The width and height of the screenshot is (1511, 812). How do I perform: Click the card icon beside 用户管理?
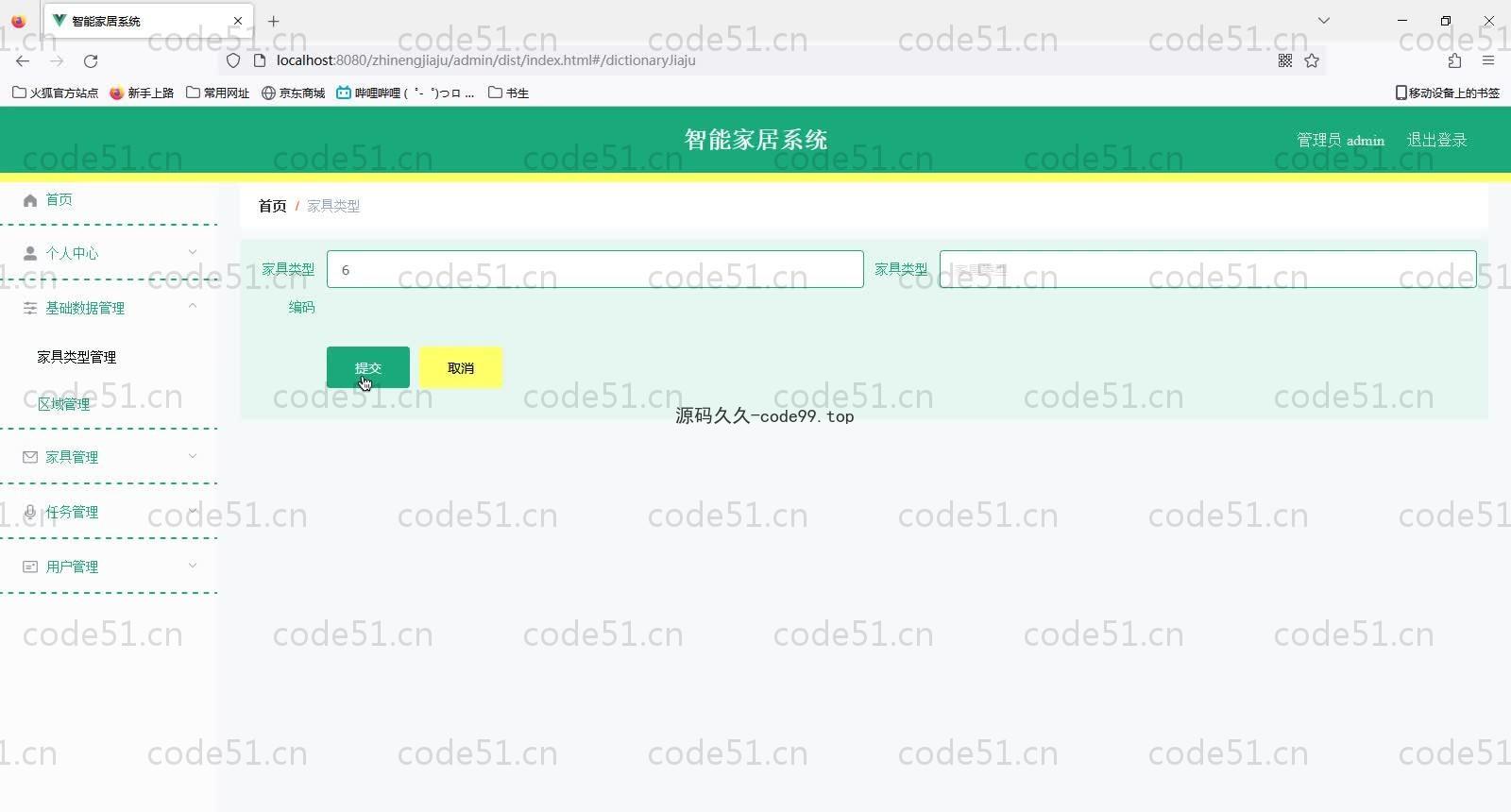click(30, 567)
